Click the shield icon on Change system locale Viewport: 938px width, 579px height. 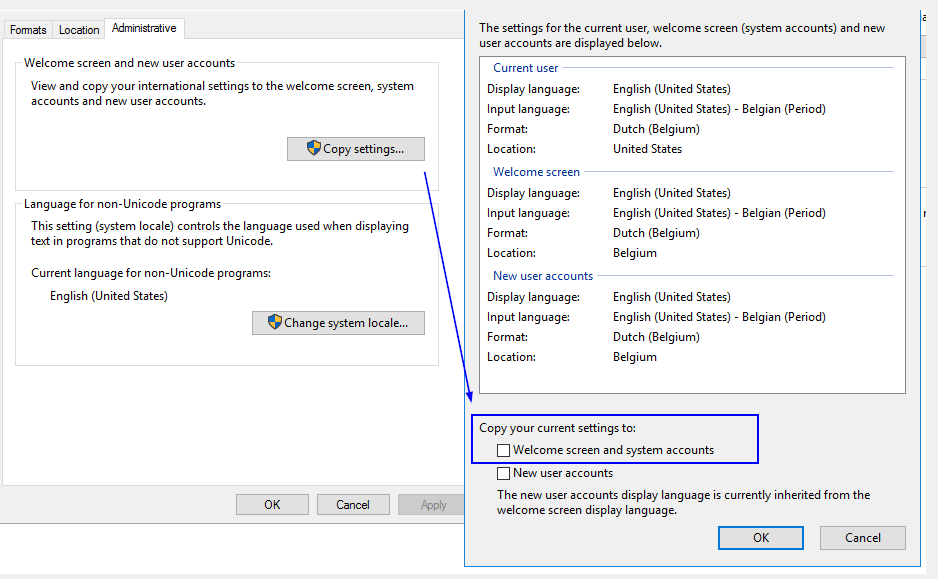(274, 322)
